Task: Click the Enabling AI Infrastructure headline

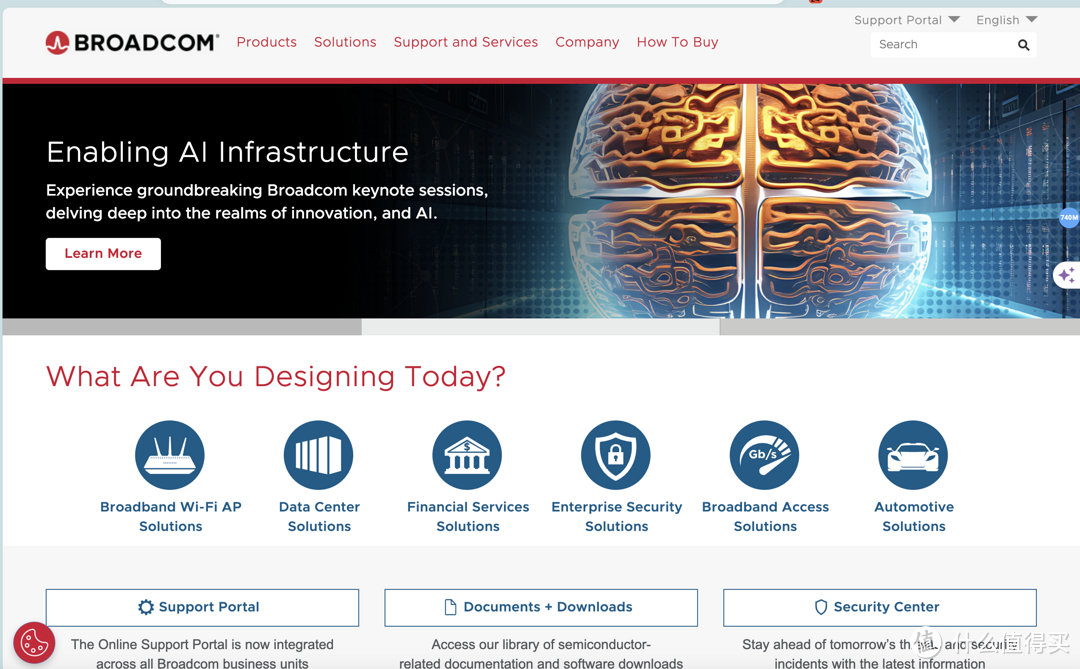Action: coord(227,152)
